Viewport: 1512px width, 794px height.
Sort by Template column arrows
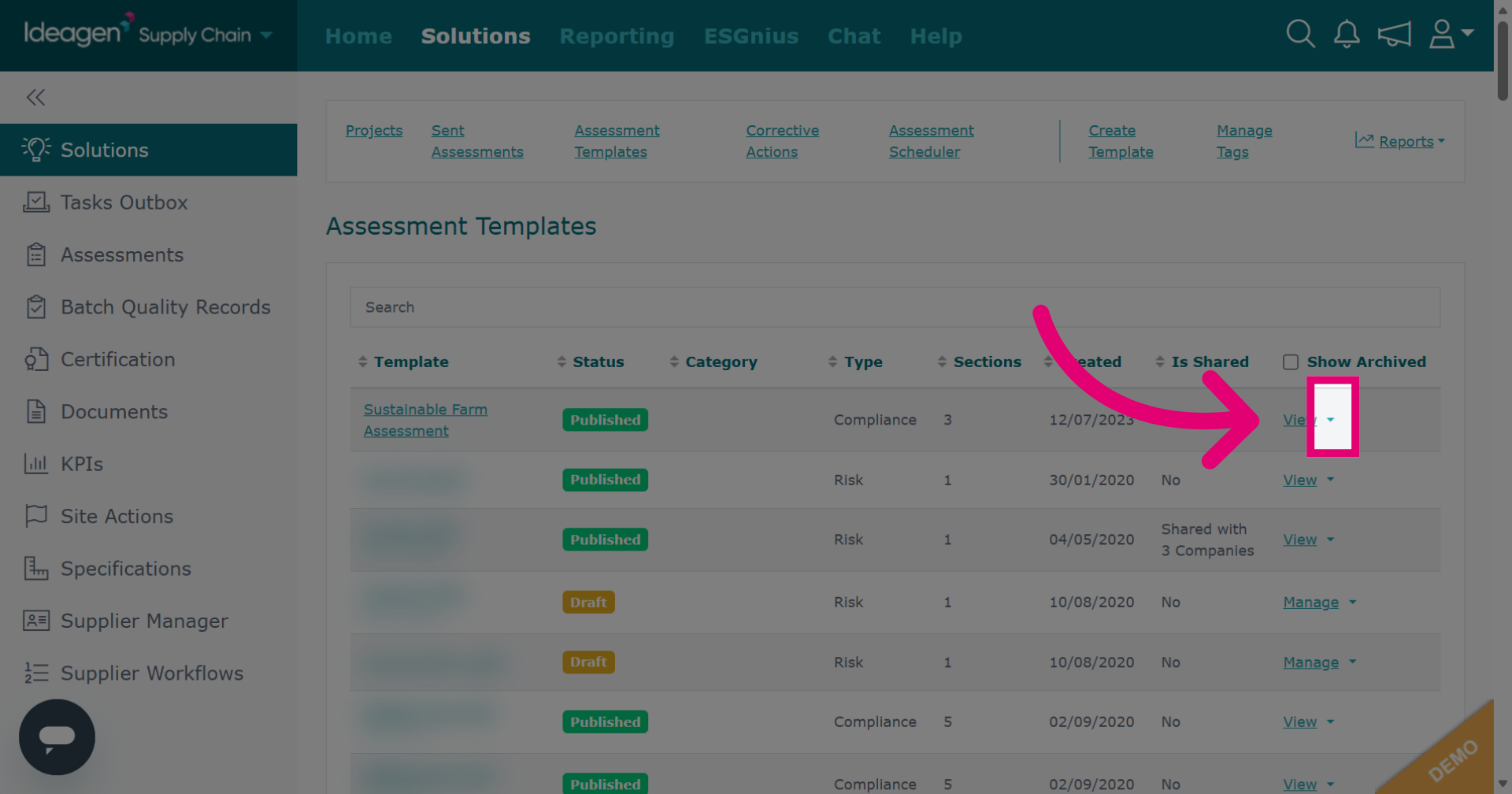363,362
